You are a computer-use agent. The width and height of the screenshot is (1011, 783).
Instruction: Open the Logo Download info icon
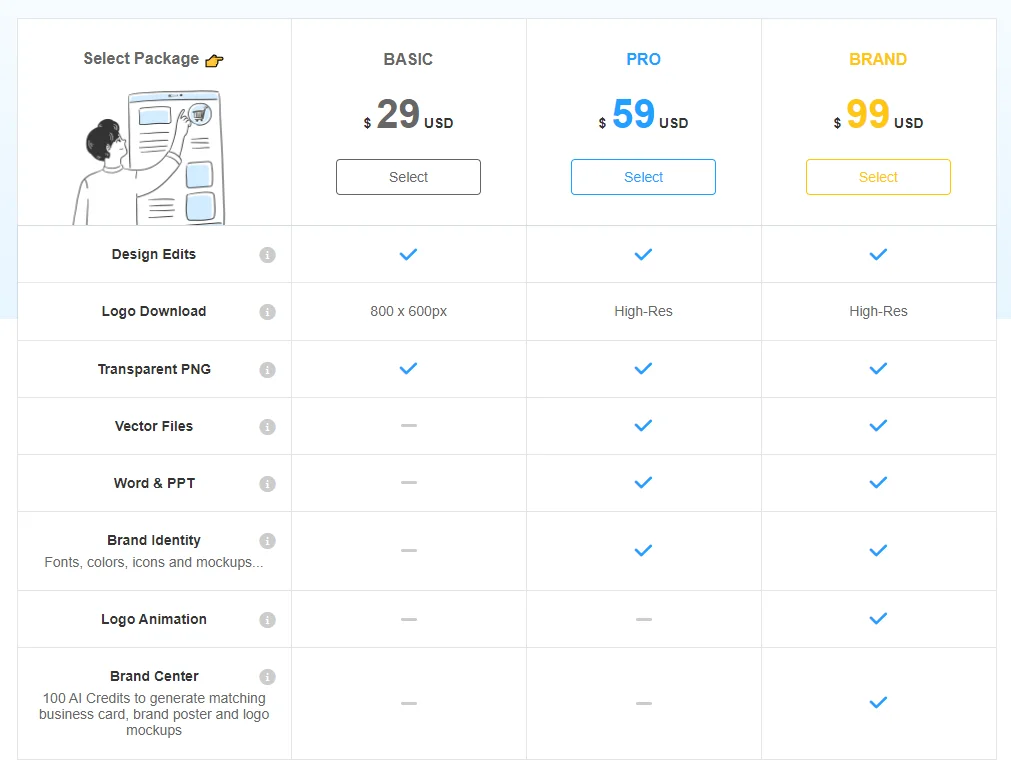[268, 312]
